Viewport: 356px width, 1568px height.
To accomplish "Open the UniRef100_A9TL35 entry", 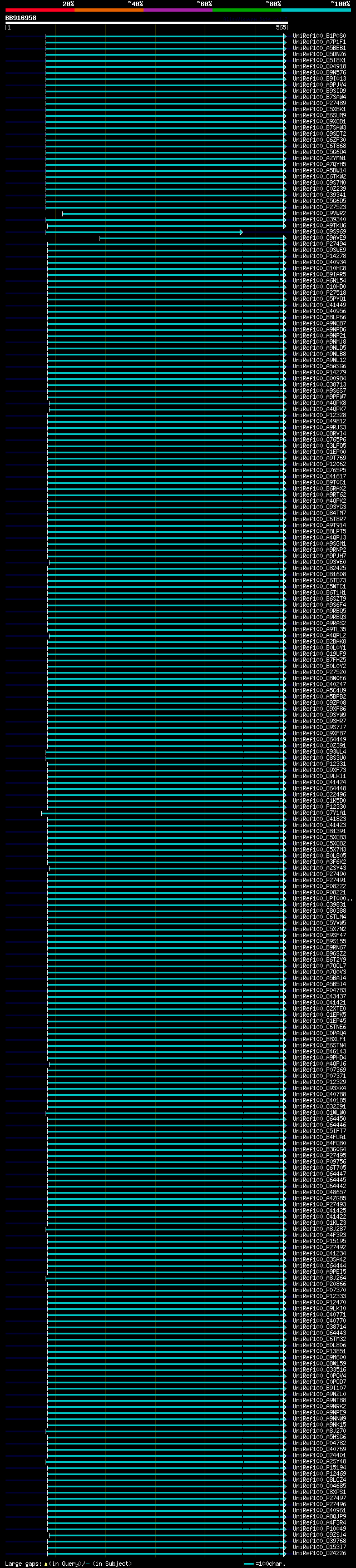I will 319,630.
